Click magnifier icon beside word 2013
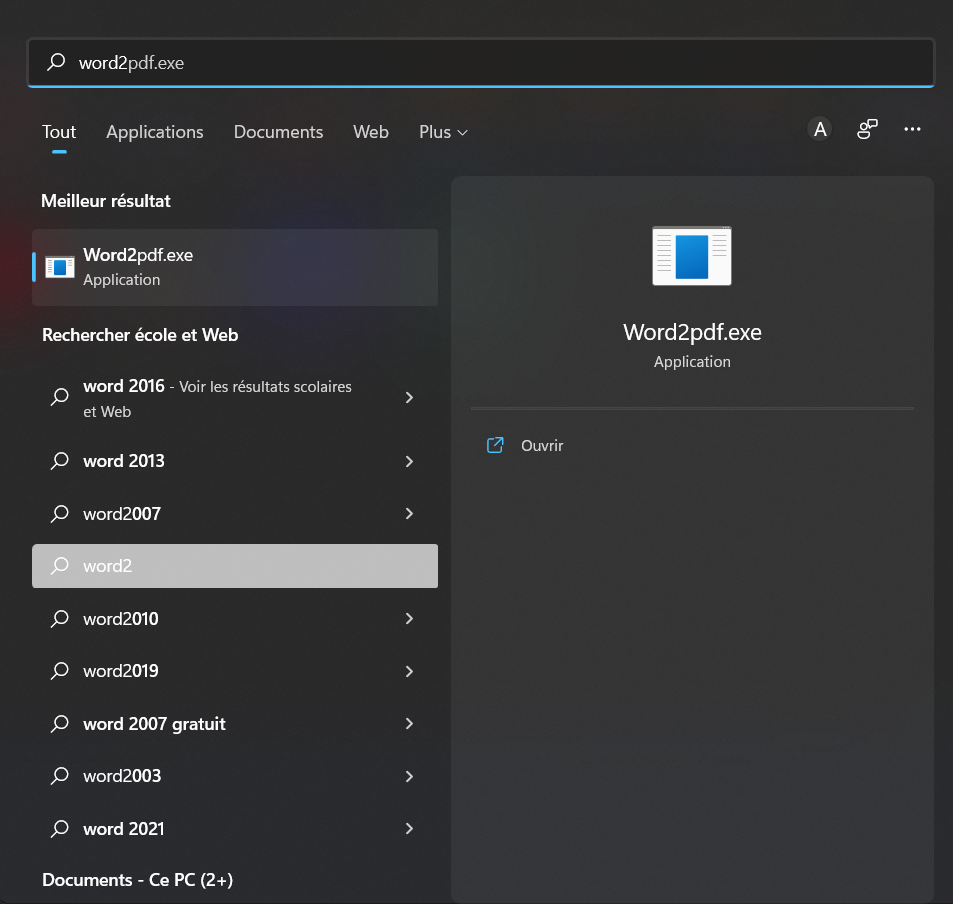This screenshot has height=904, width=953. click(60, 461)
